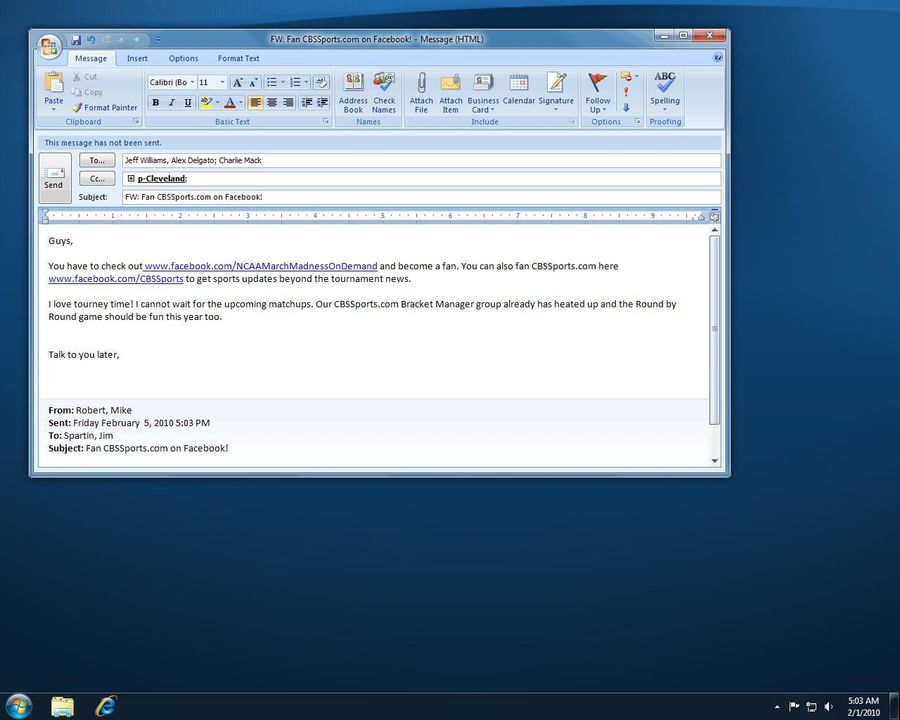Mark the message as High Importance
The height and width of the screenshot is (720, 900).
click(x=626, y=92)
